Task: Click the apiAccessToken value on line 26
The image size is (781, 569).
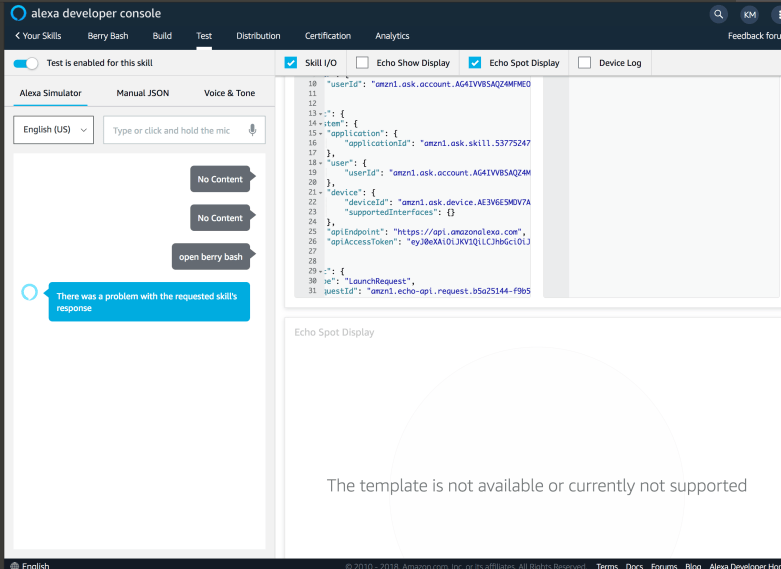Action: [x=468, y=242]
